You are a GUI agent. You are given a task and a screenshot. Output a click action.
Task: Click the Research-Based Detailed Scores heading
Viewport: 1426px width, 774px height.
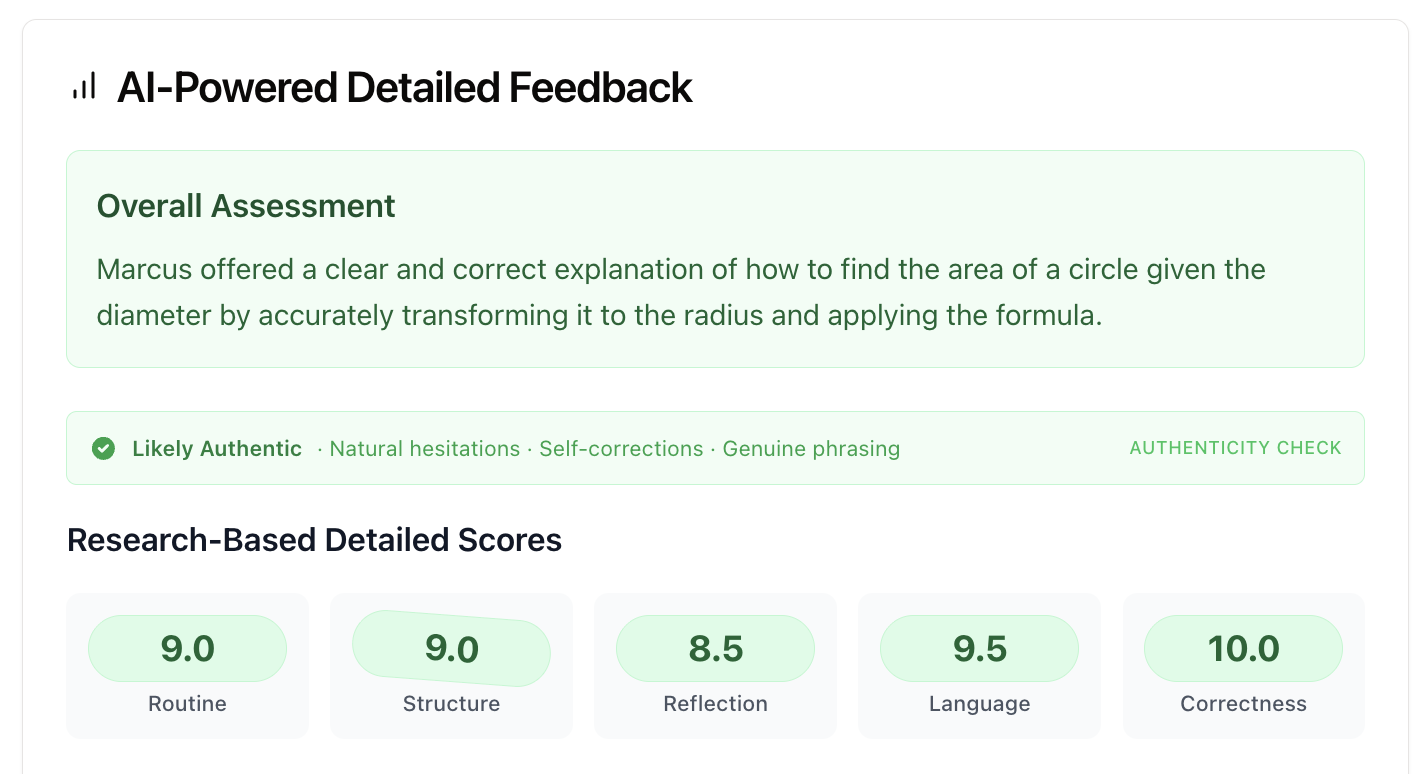pos(314,540)
